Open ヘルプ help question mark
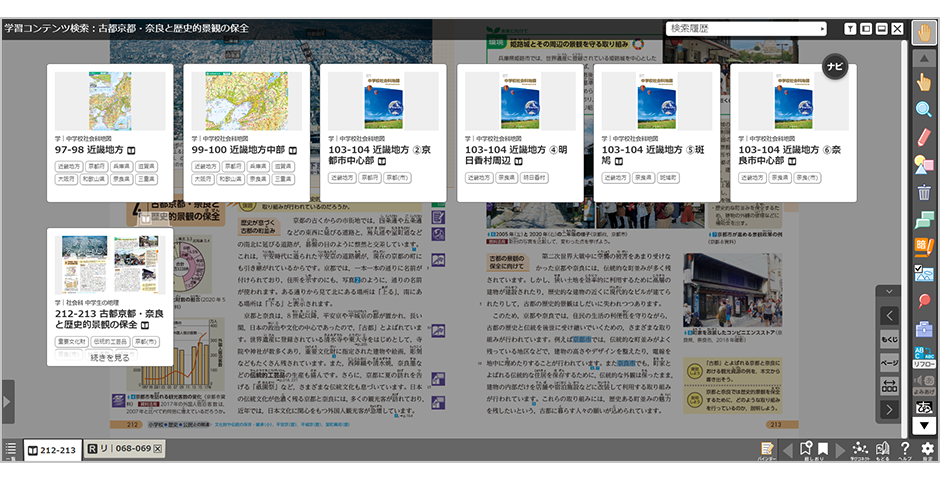This screenshot has height=480, width=940. (x=905, y=449)
